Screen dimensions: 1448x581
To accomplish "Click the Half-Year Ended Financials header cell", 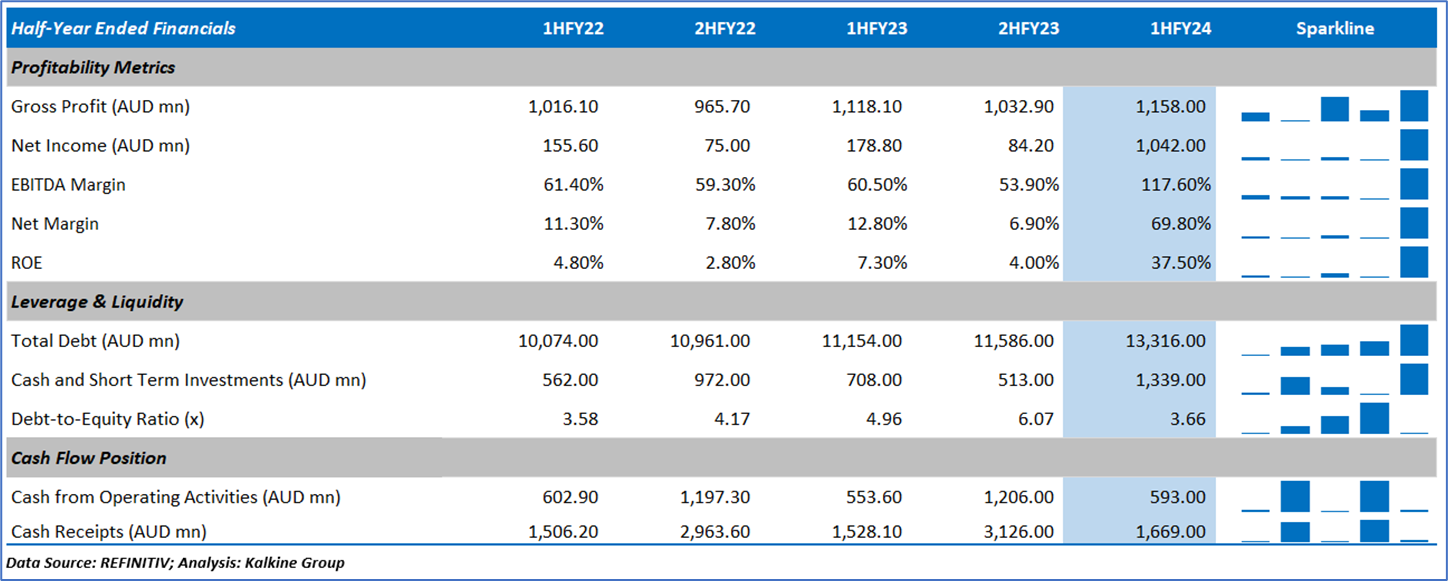I will 123,28.
